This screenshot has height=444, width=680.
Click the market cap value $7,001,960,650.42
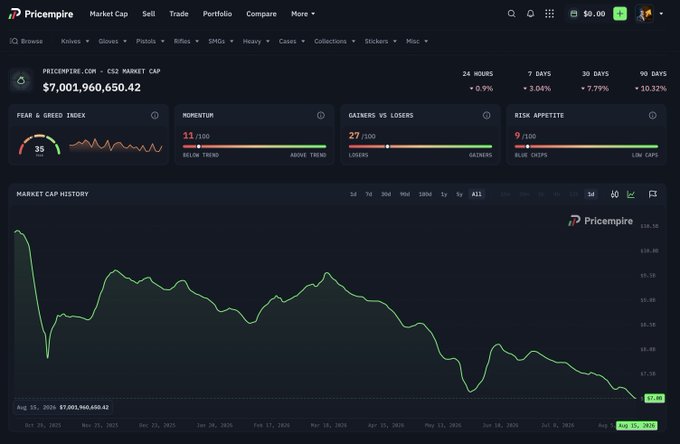92,88
